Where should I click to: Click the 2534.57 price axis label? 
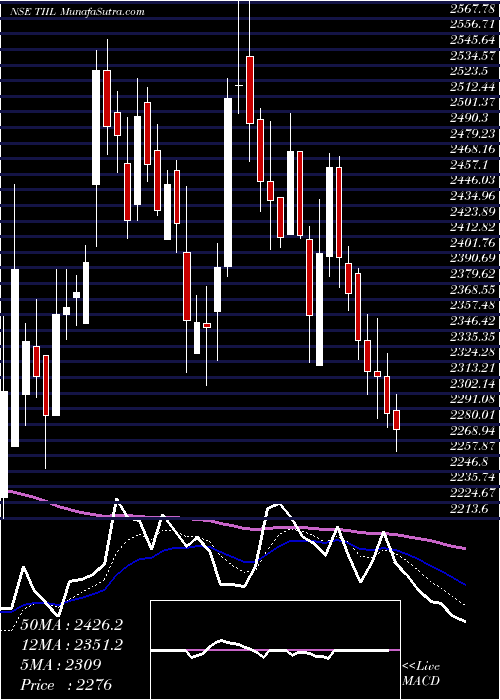tap(474, 56)
